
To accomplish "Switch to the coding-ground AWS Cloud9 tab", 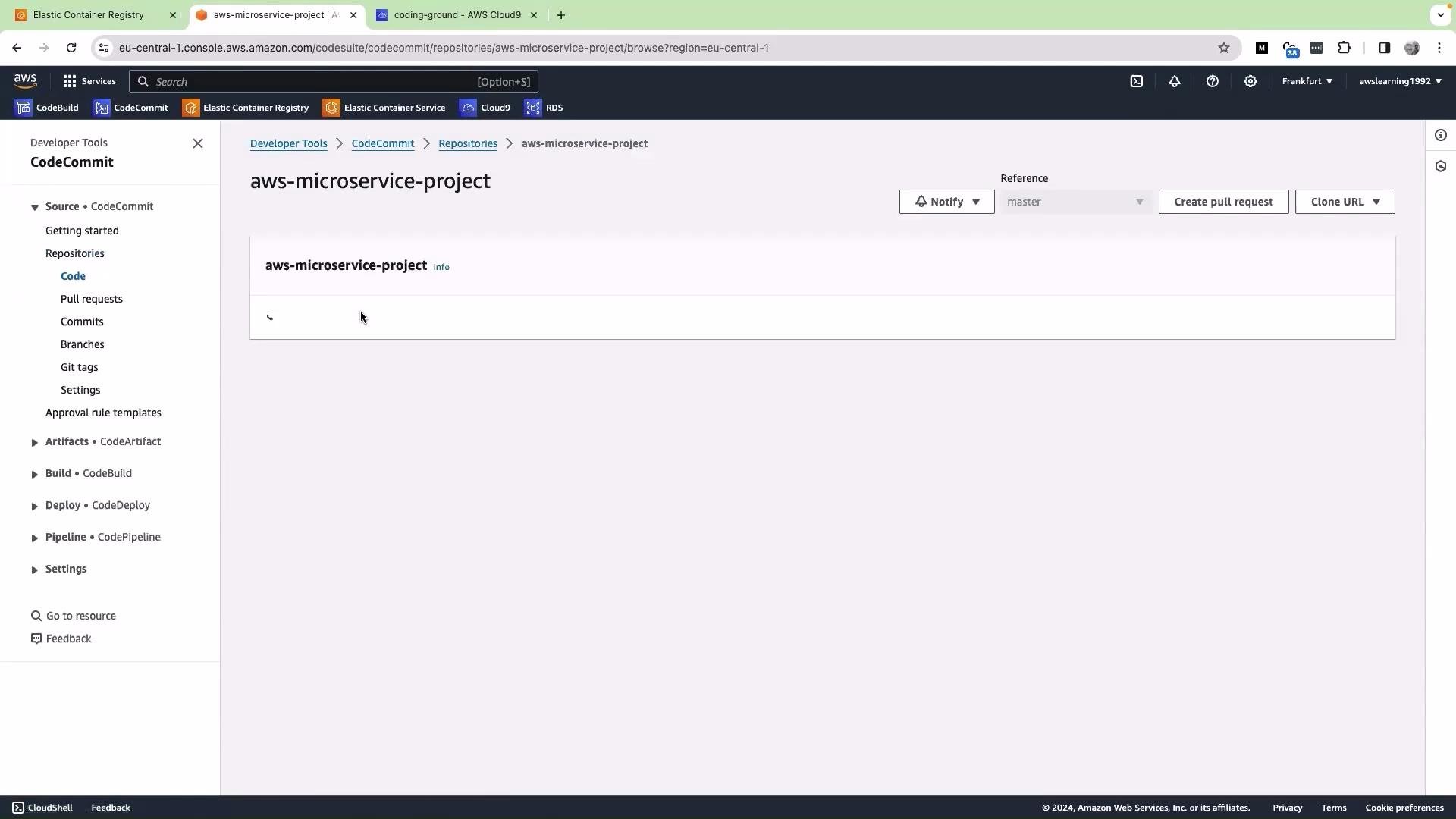I will (457, 15).
